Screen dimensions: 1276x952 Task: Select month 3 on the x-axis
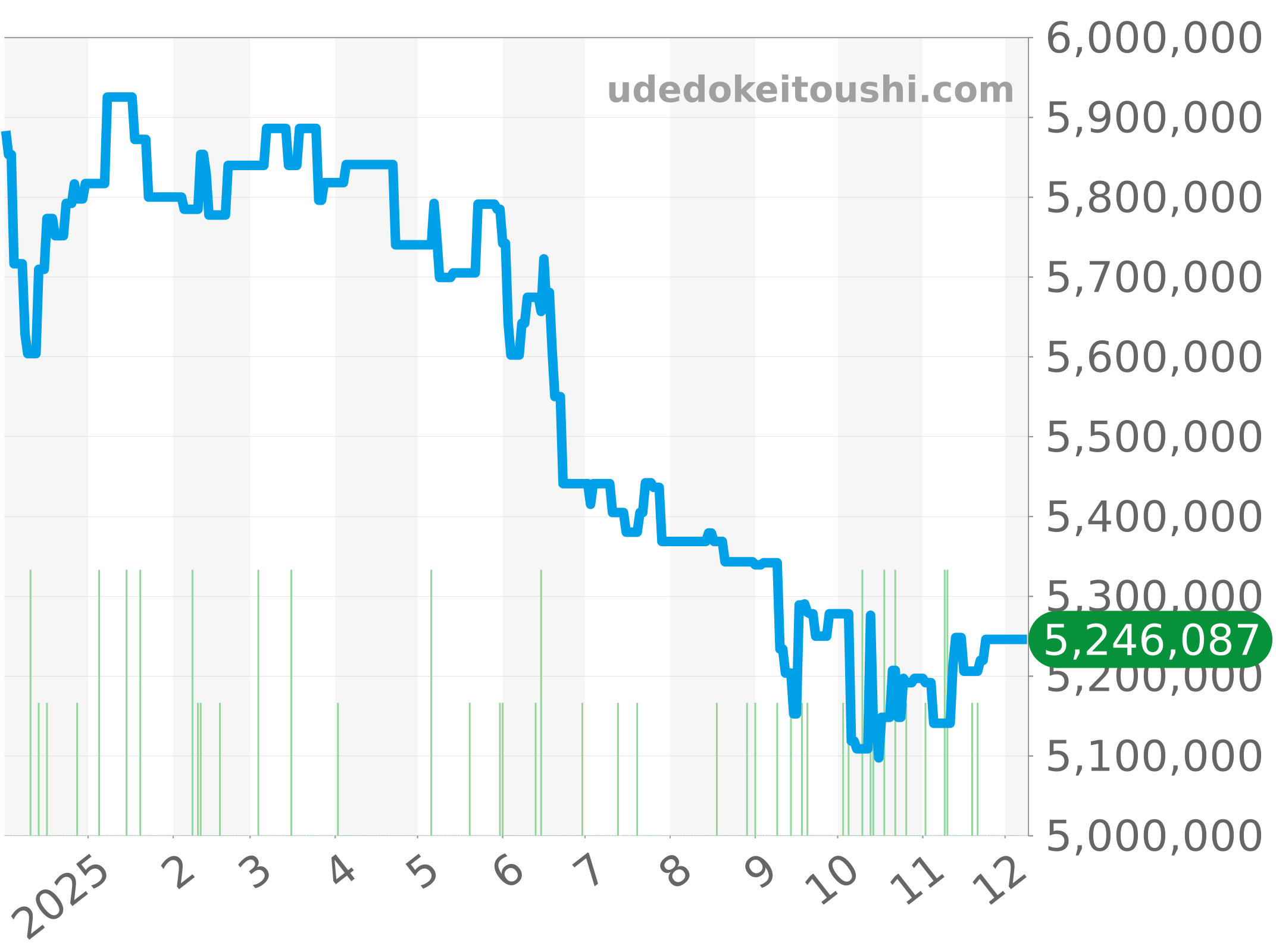click(255, 872)
